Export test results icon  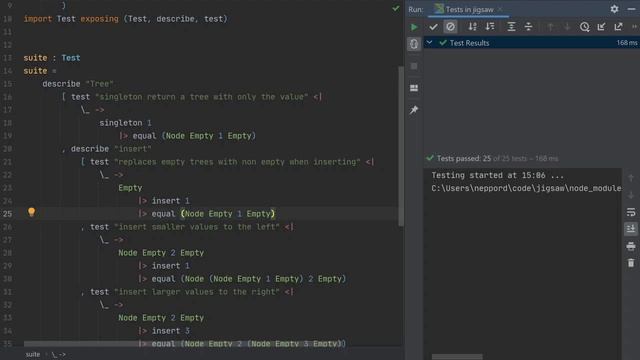click(618, 27)
